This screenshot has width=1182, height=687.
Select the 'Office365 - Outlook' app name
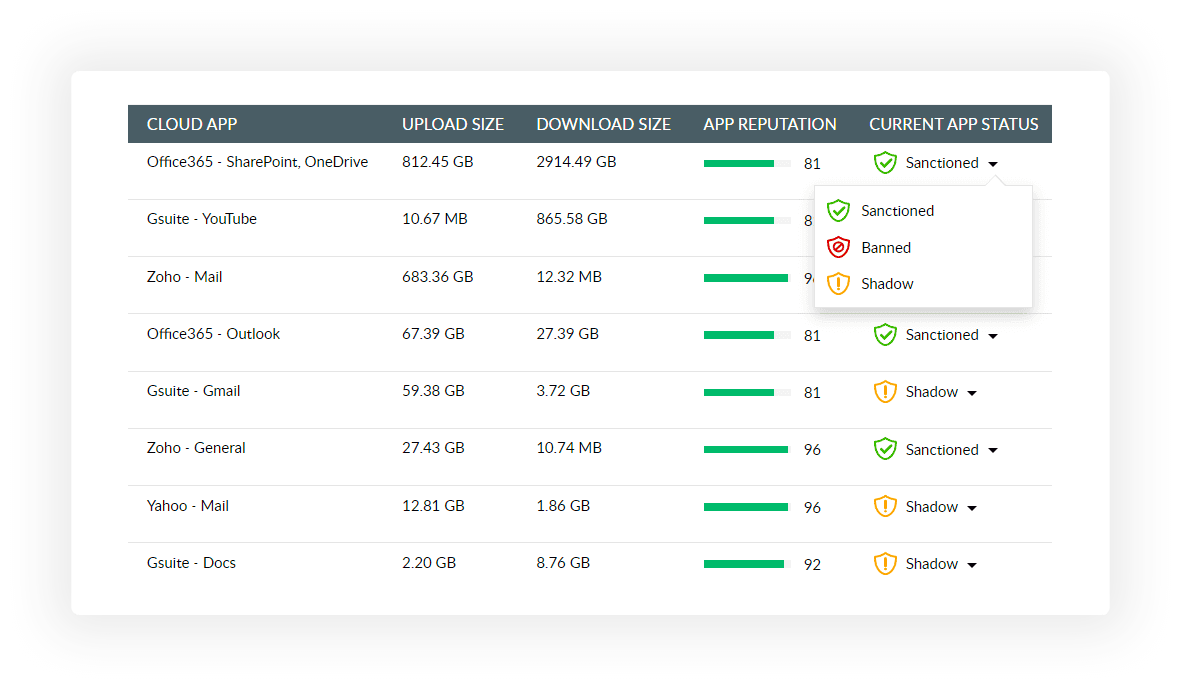tap(213, 334)
